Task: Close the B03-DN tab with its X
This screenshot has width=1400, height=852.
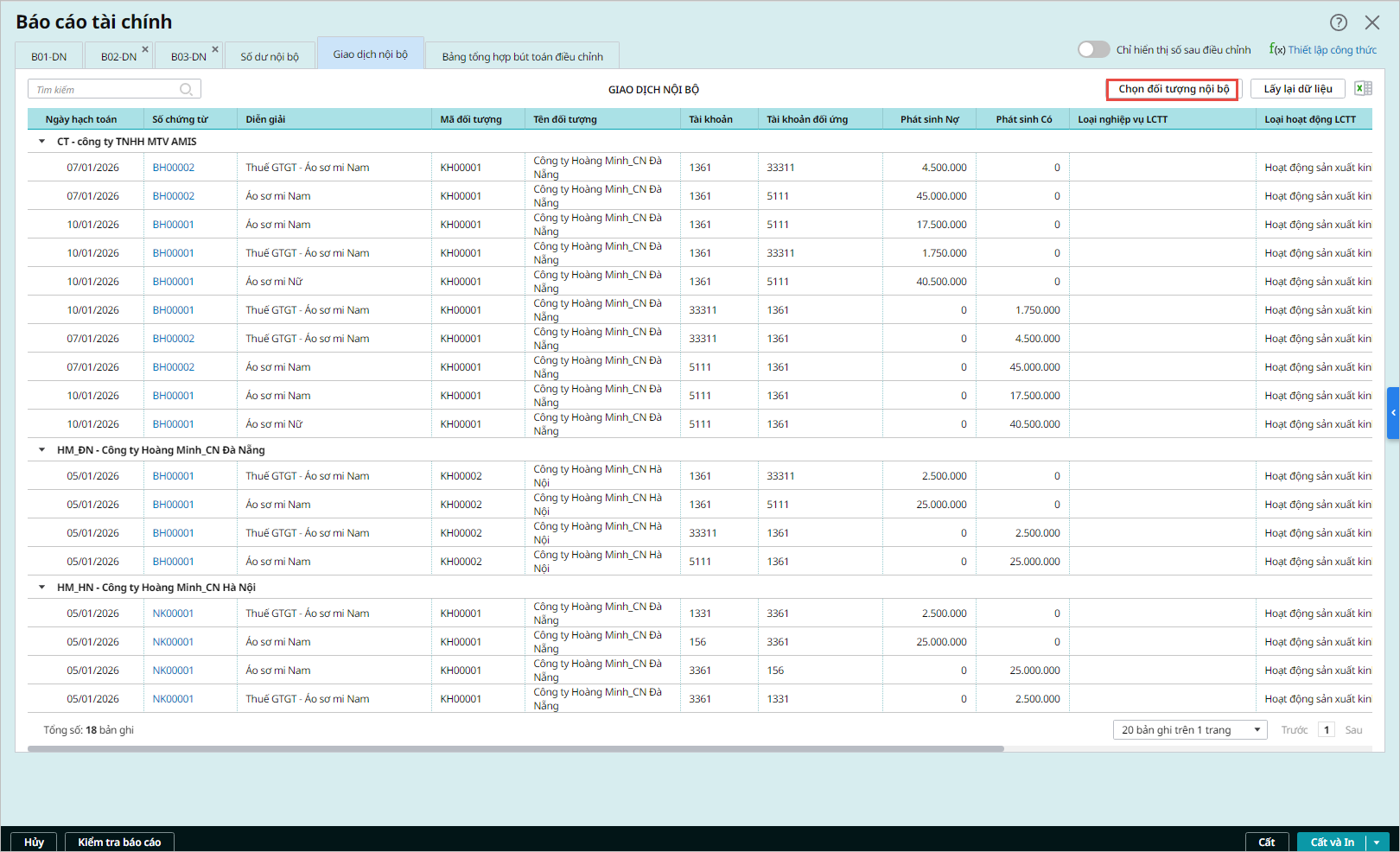Action: [215, 49]
